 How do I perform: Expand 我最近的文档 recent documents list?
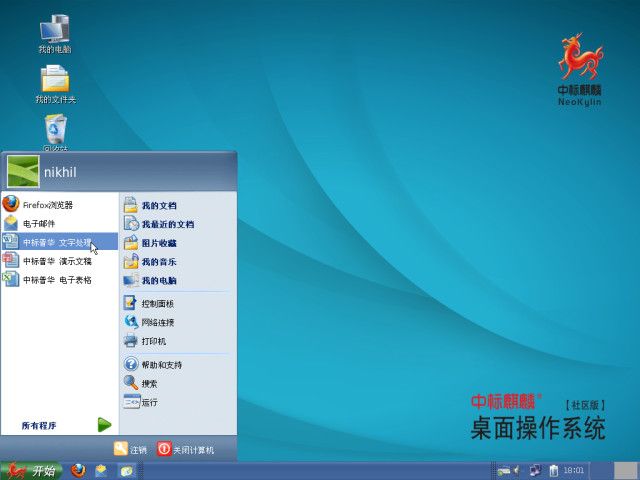(x=166, y=224)
